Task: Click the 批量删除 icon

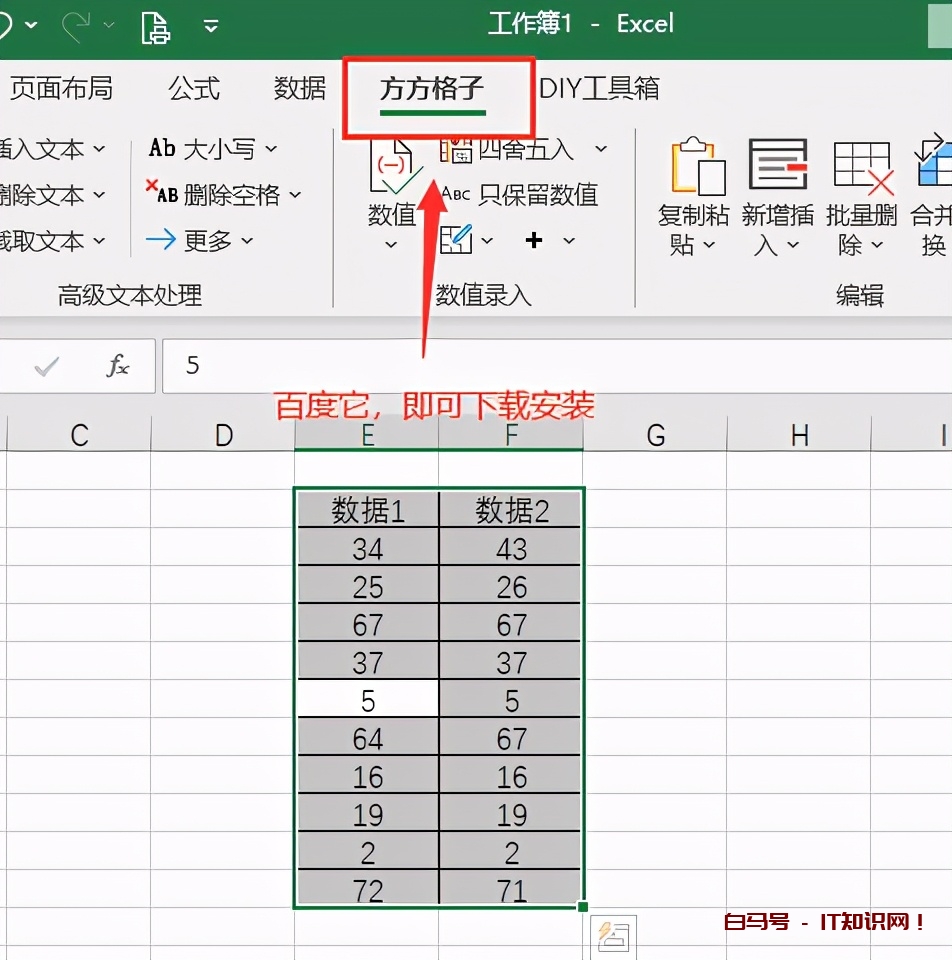Action: pos(862,167)
